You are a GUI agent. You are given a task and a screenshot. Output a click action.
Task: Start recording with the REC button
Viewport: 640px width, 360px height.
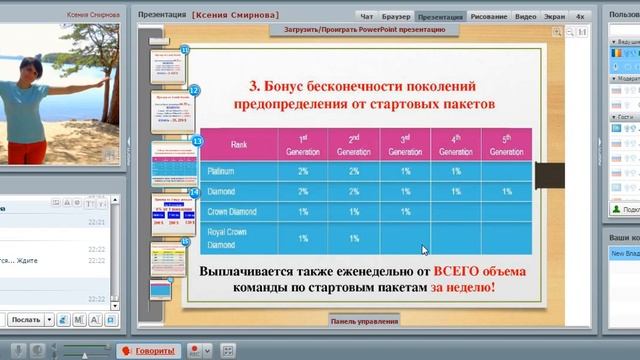(195, 351)
